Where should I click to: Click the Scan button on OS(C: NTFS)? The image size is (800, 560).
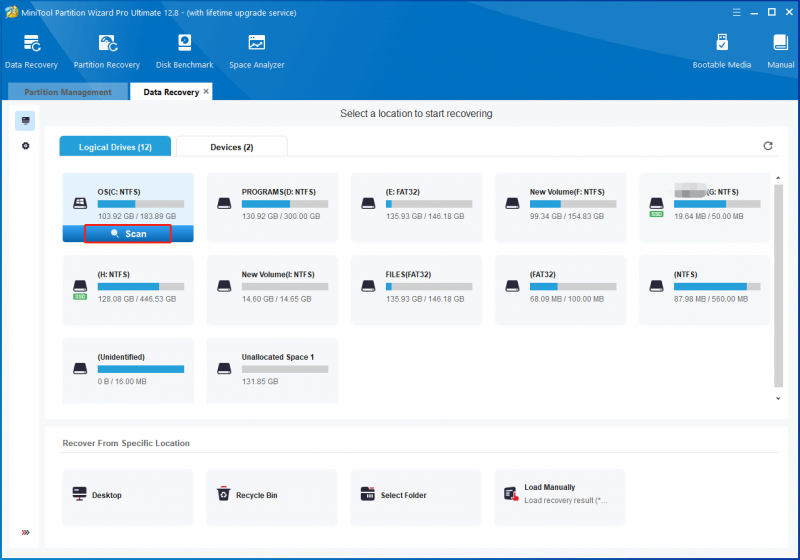point(128,234)
